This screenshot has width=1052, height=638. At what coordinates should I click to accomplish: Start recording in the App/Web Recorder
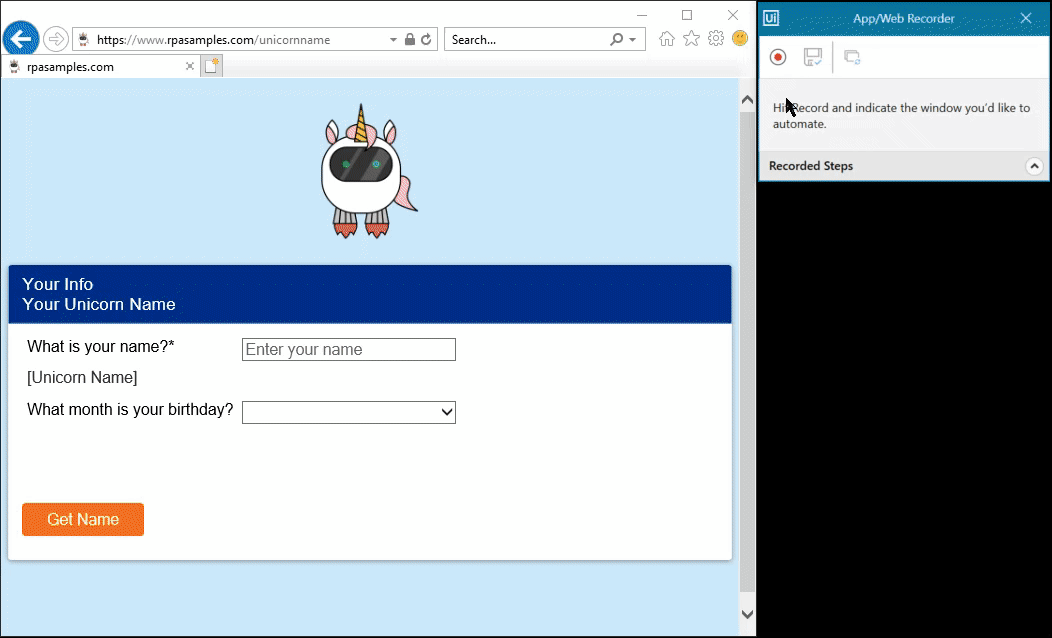click(x=778, y=57)
